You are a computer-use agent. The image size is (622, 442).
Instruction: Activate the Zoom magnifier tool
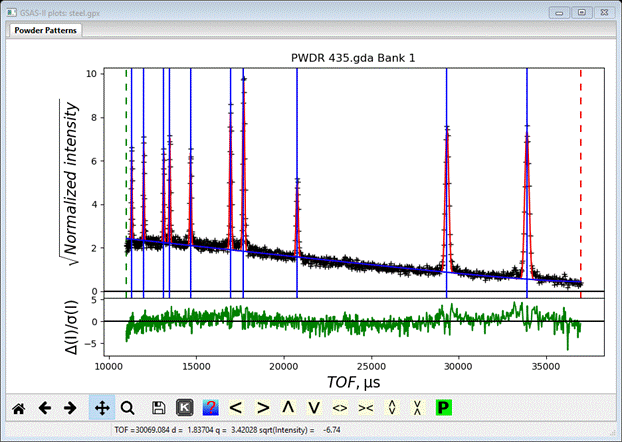(127, 408)
